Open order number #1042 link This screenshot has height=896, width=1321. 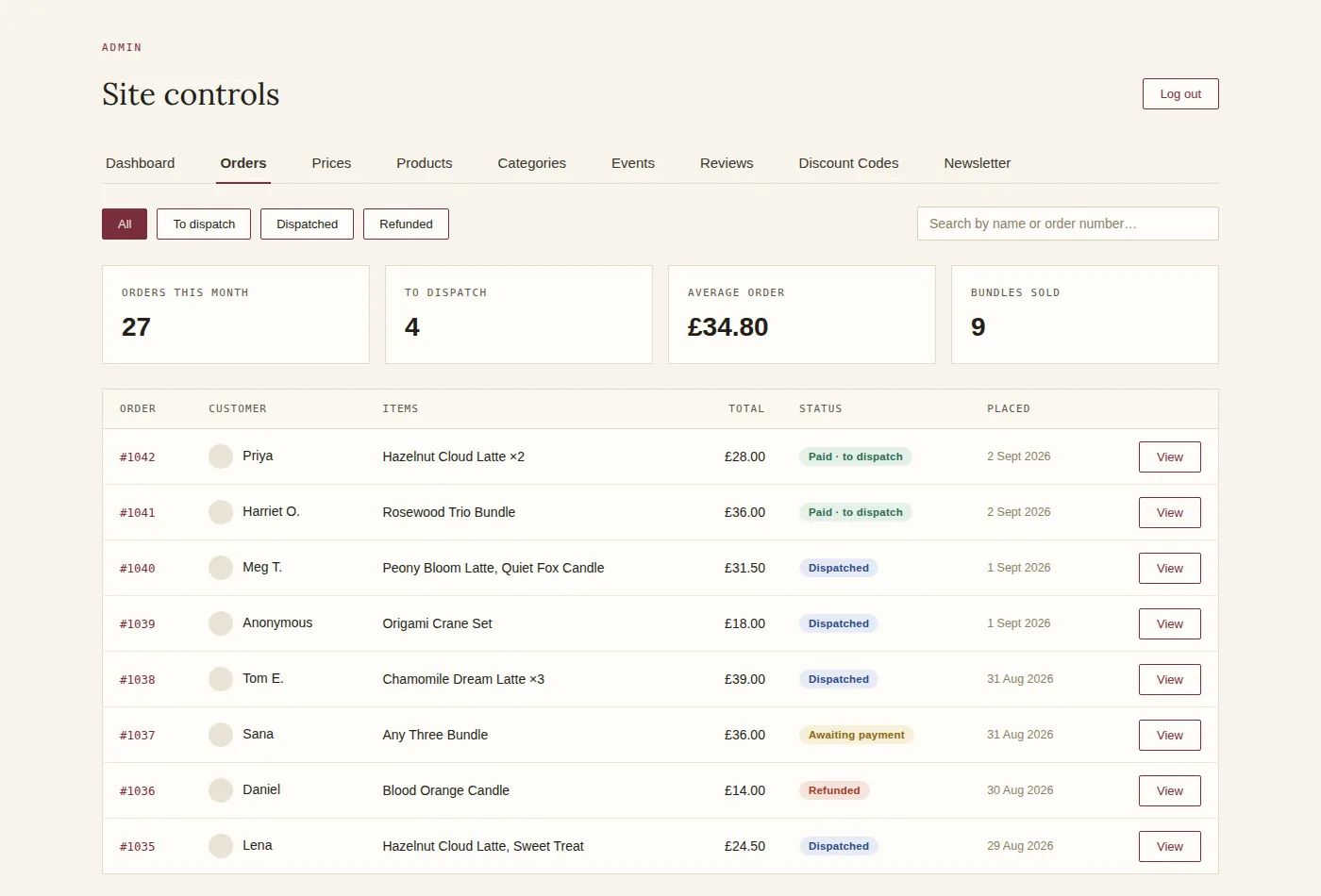coord(138,457)
